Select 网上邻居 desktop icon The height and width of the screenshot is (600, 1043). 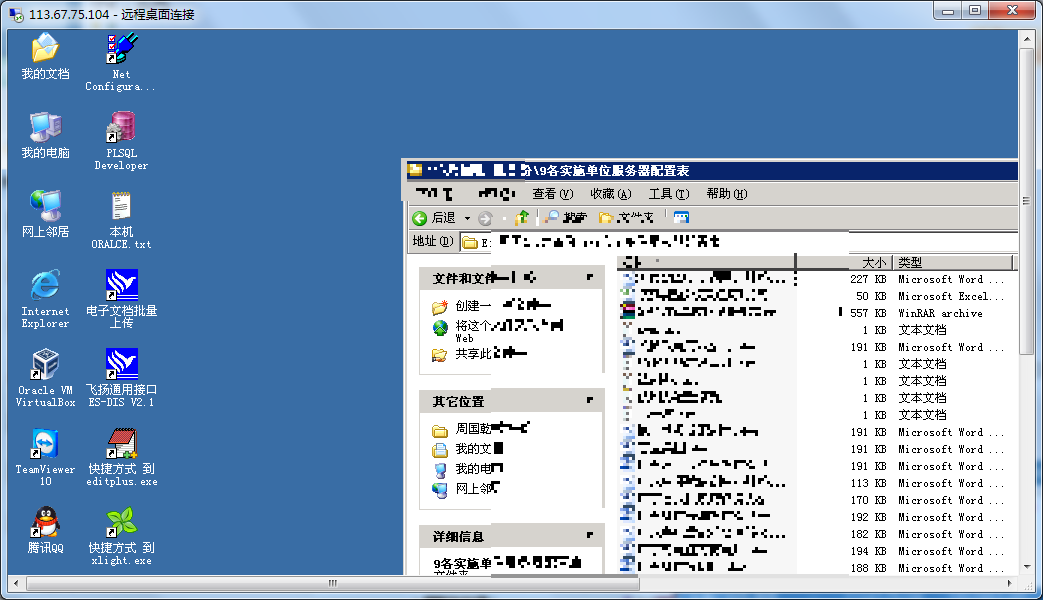tap(45, 214)
